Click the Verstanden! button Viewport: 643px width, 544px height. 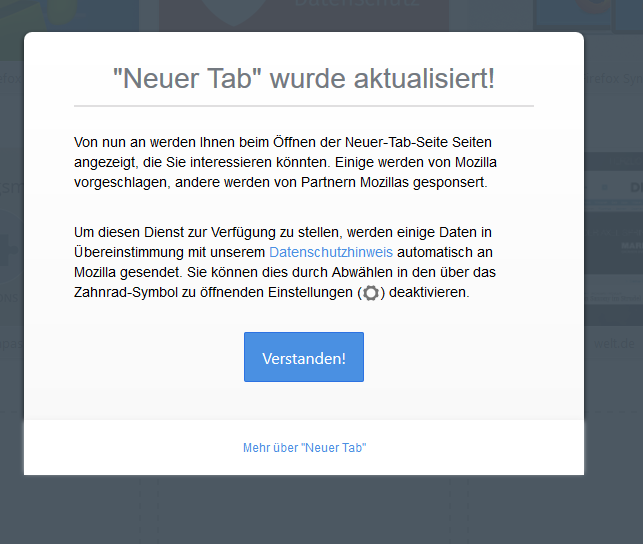coord(304,357)
